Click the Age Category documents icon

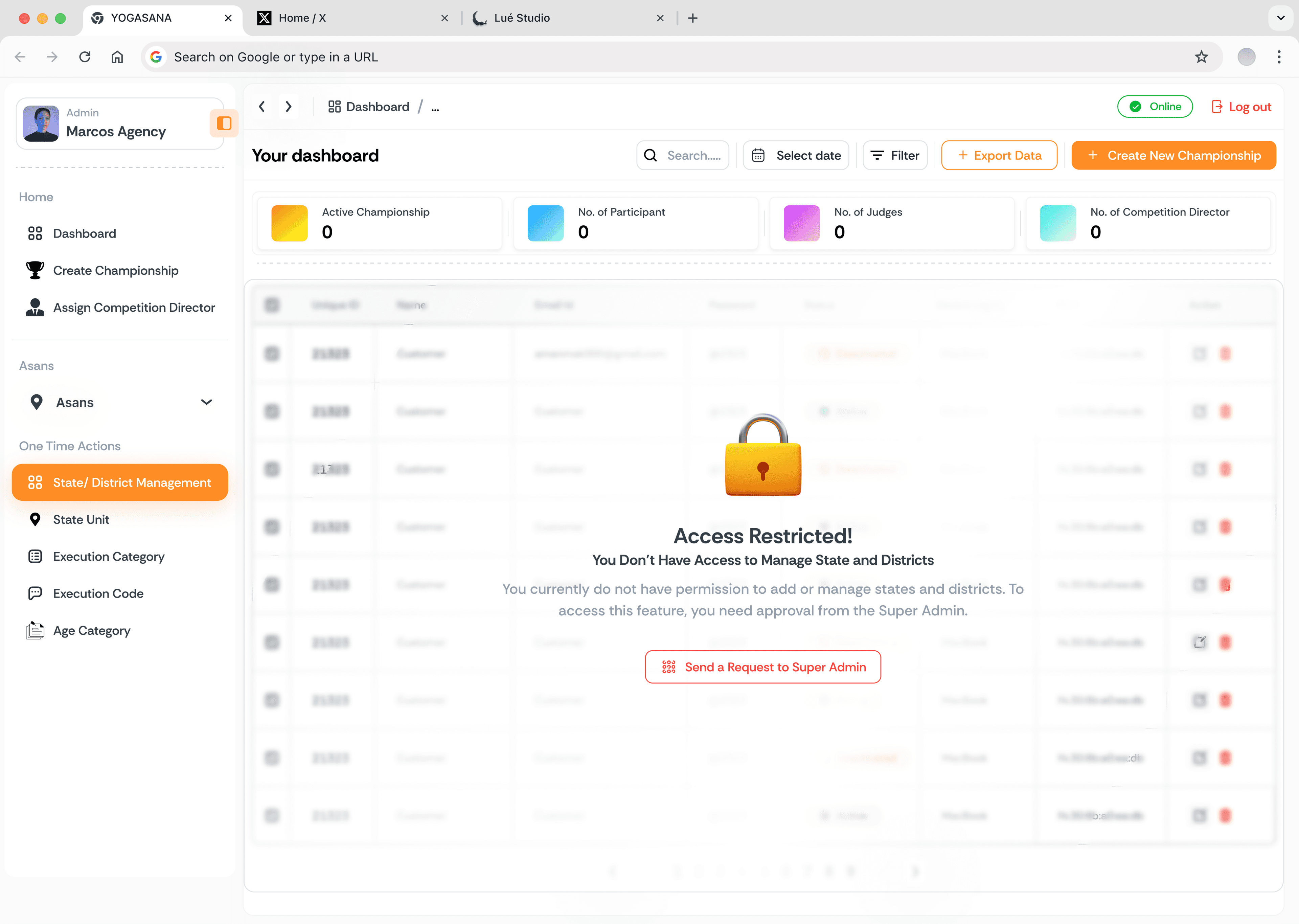pyautogui.click(x=35, y=630)
